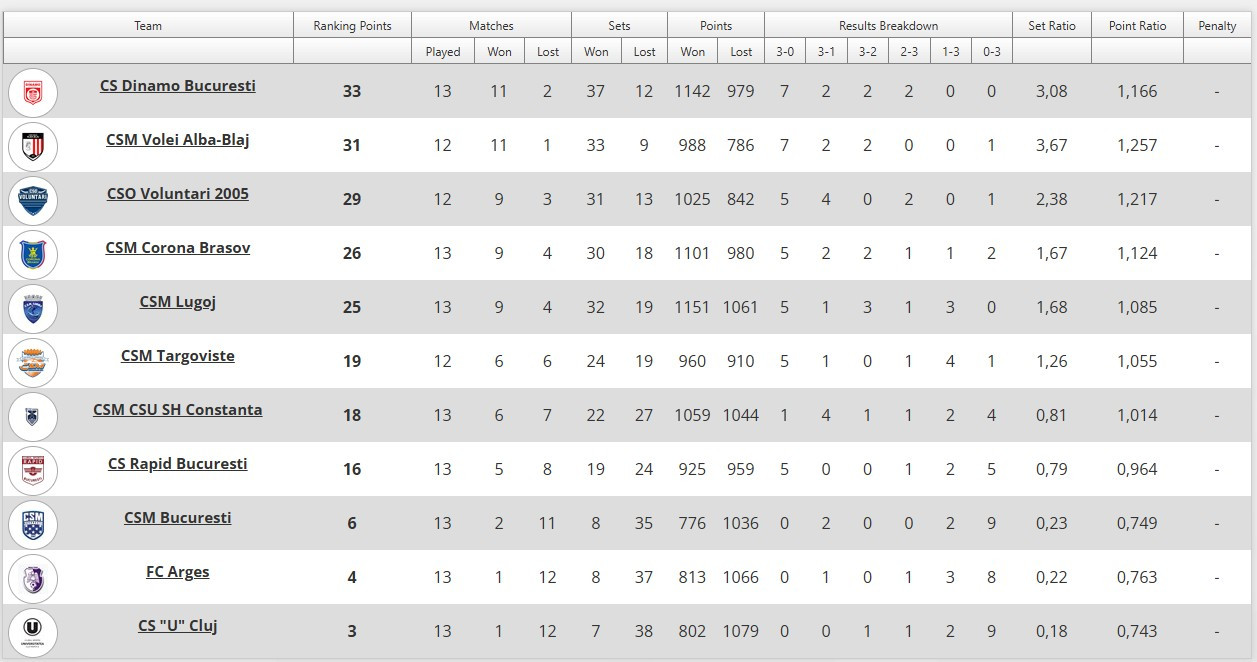Screen dimensions: 1257x662
Task: Click the CS "U" Cluj team logo
Action: click(x=33, y=632)
